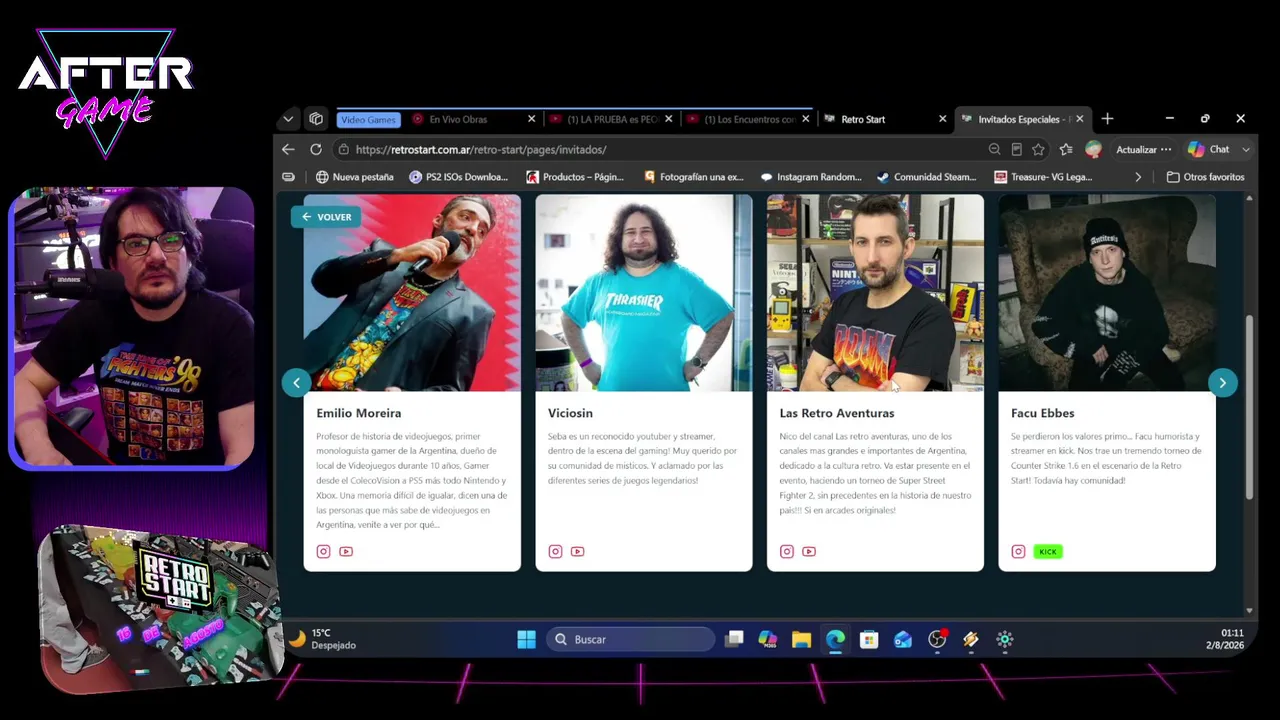Open the Fotografían una ex bookmark
This screenshot has width=1280, height=720.
694,177
